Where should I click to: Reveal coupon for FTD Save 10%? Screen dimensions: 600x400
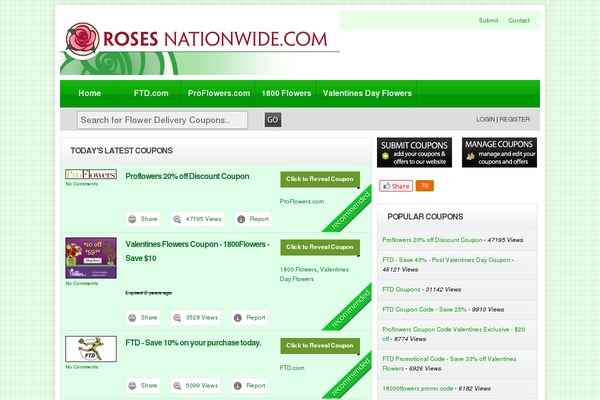pos(320,346)
